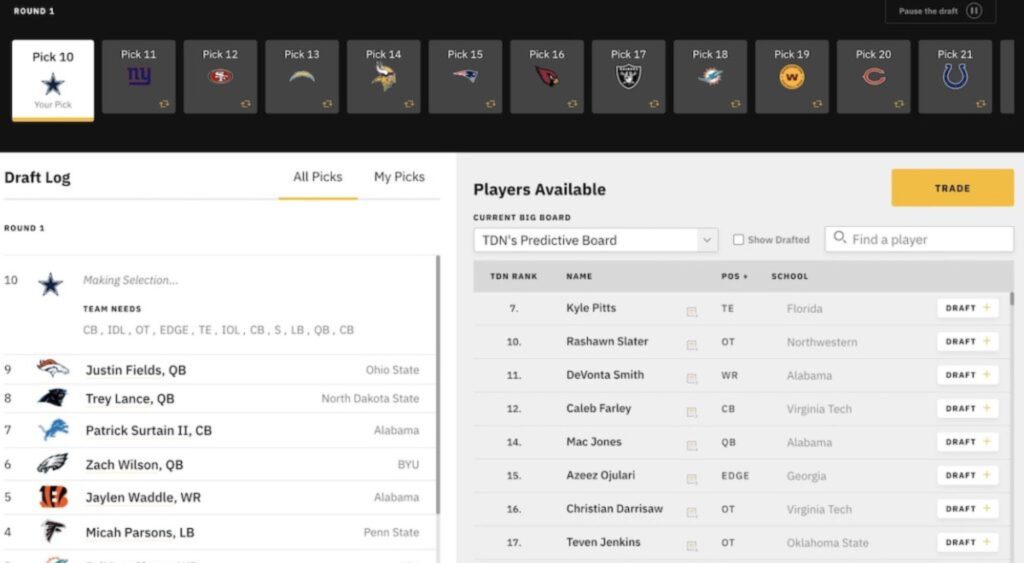Image resolution: width=1024 pixels, height=563 pixels.
Task: Click the Patriots logo on Pick 15
Action: 465,76
